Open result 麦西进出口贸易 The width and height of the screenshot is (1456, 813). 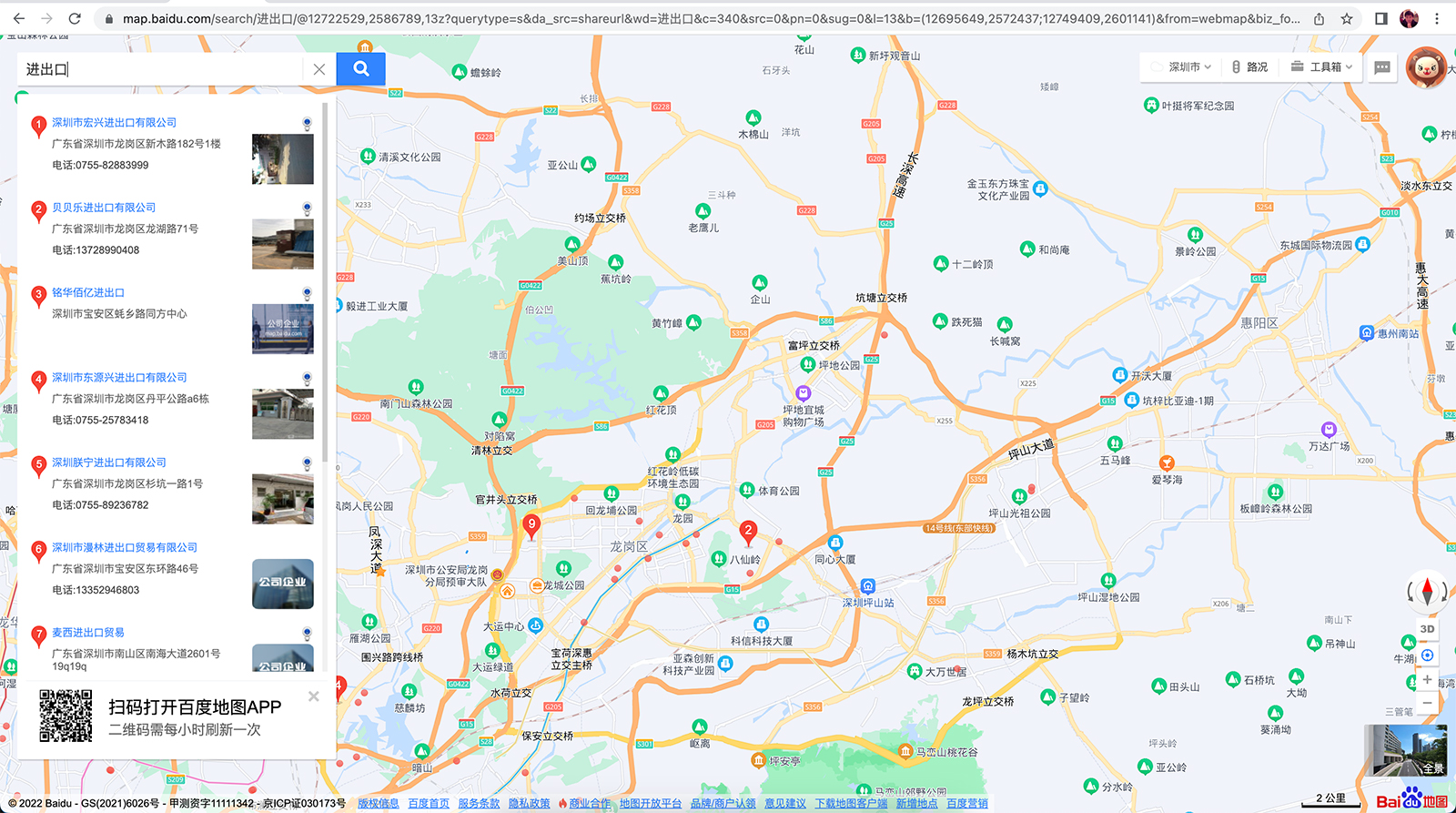pos(88,632)
